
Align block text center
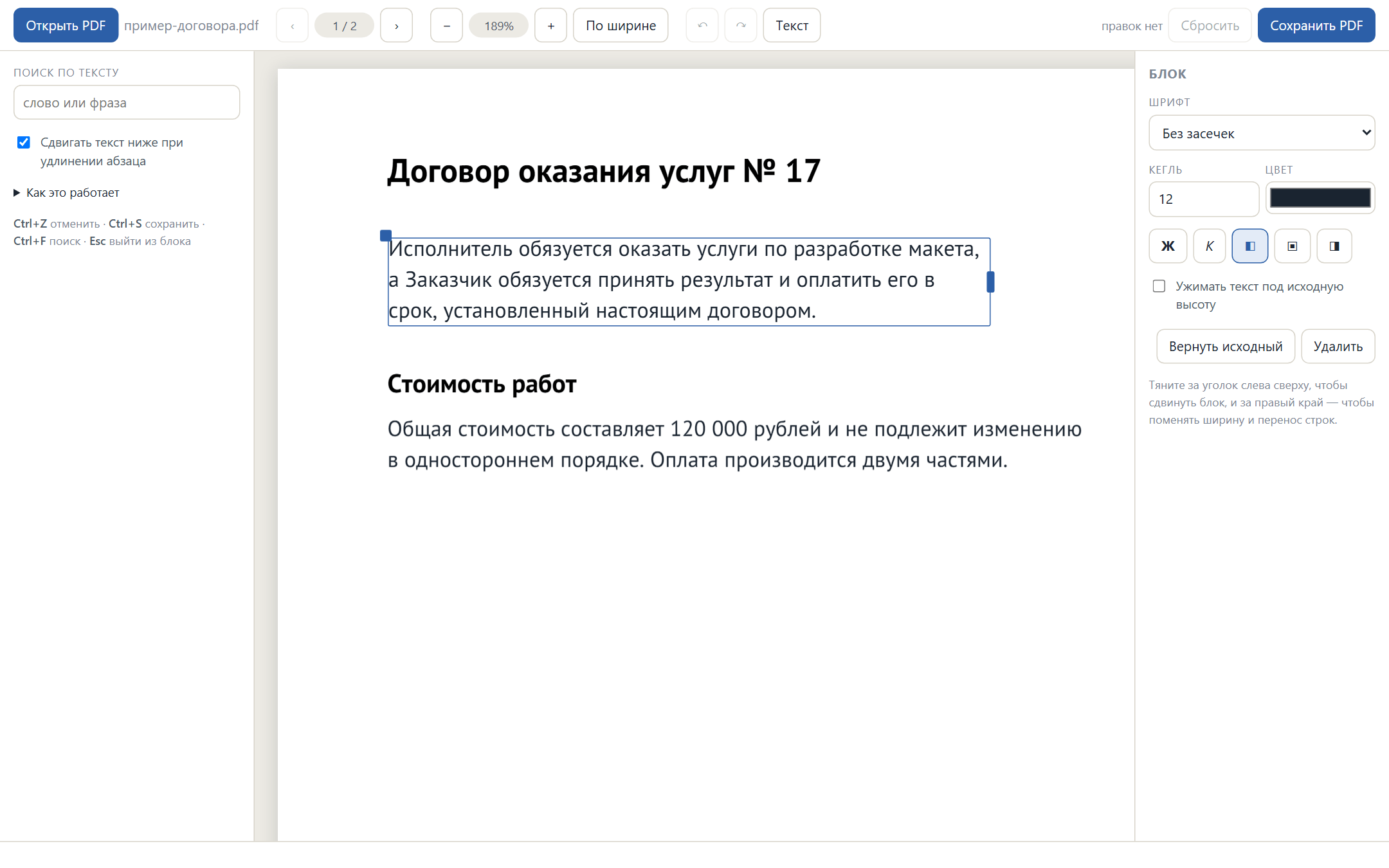coord(1293,246)
